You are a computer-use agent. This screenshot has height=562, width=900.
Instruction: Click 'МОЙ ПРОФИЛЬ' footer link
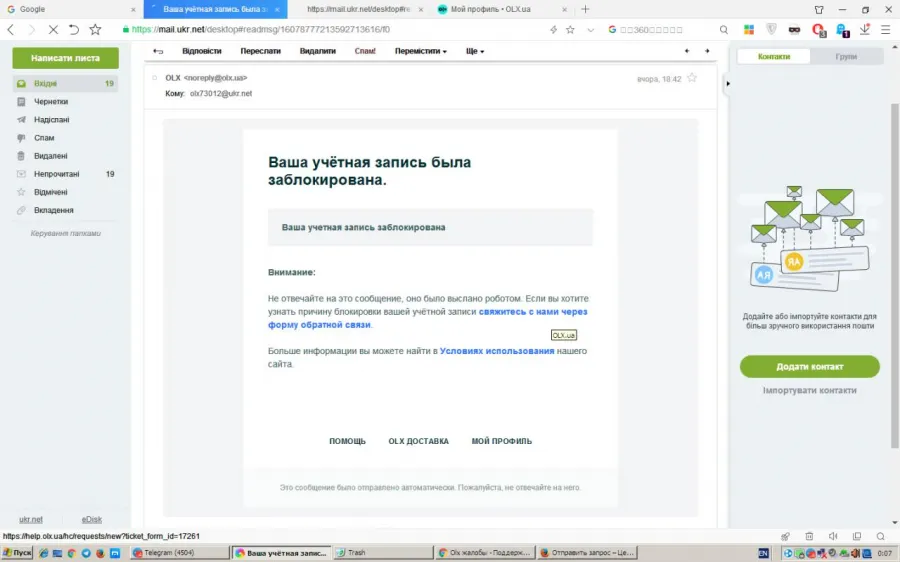click(502, 441)
